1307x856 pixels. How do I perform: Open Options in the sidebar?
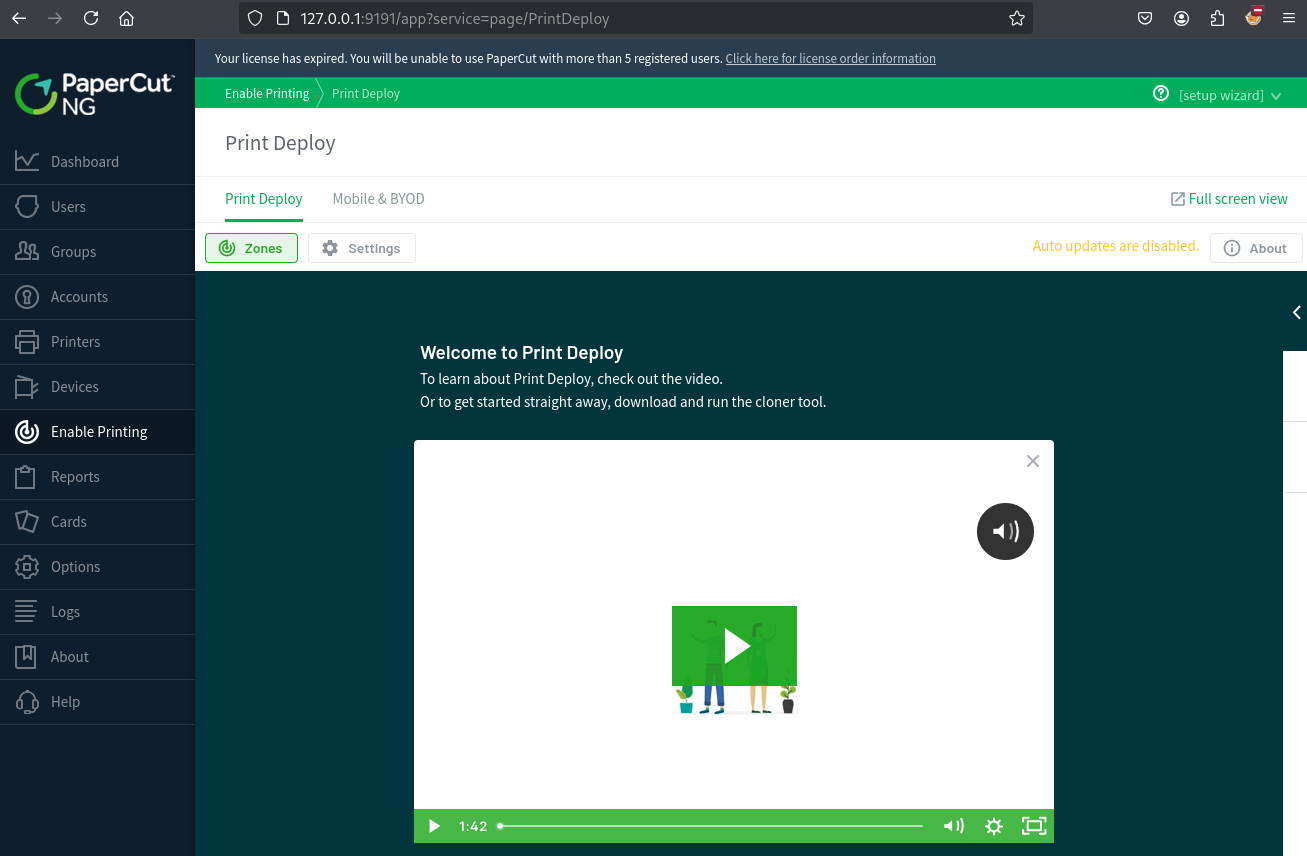(x=97, y=567)
